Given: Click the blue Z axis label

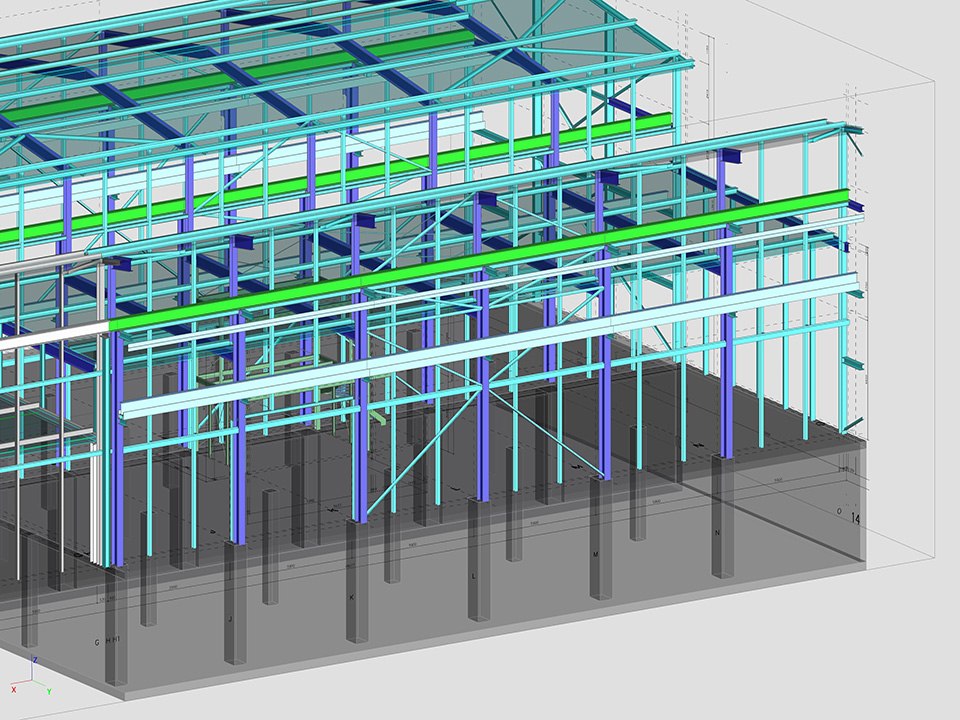Looking at the screenshot, I should [36, 660].
